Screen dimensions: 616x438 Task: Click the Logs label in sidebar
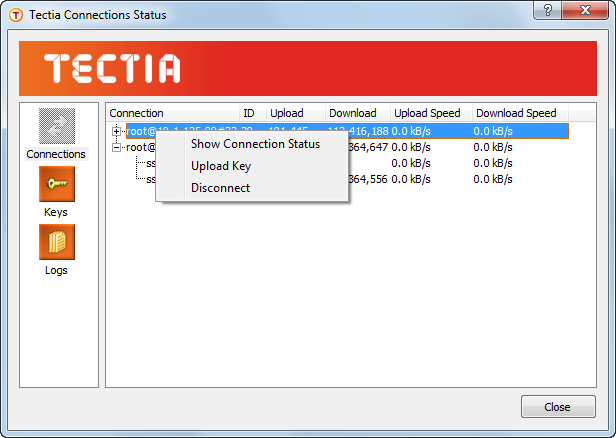[56, 270]
